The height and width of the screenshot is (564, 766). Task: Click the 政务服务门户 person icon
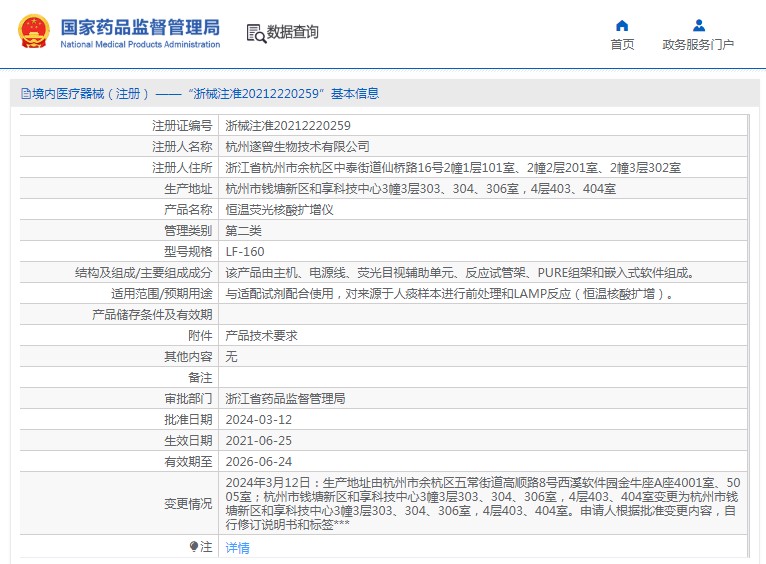point(698,26)
